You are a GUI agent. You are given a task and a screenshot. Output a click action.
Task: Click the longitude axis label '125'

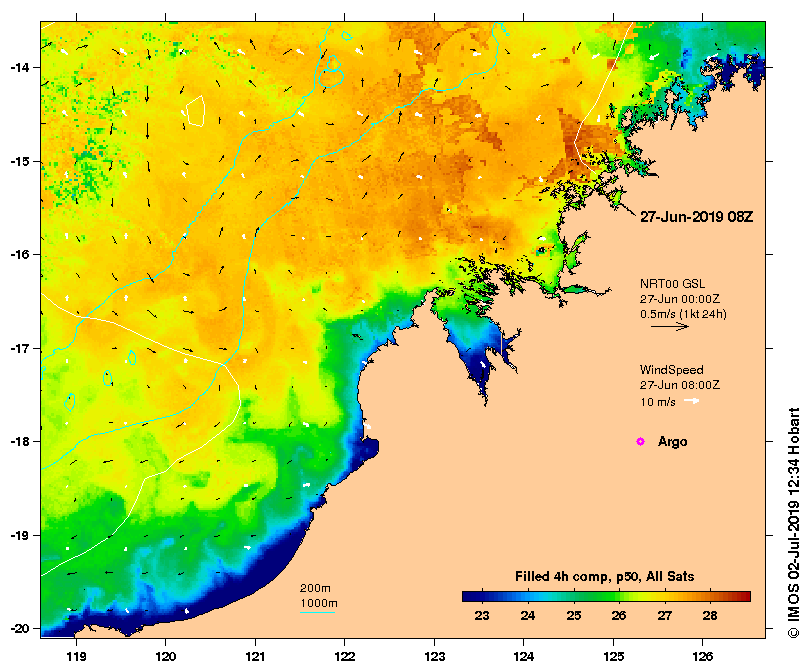pos(613,657)
